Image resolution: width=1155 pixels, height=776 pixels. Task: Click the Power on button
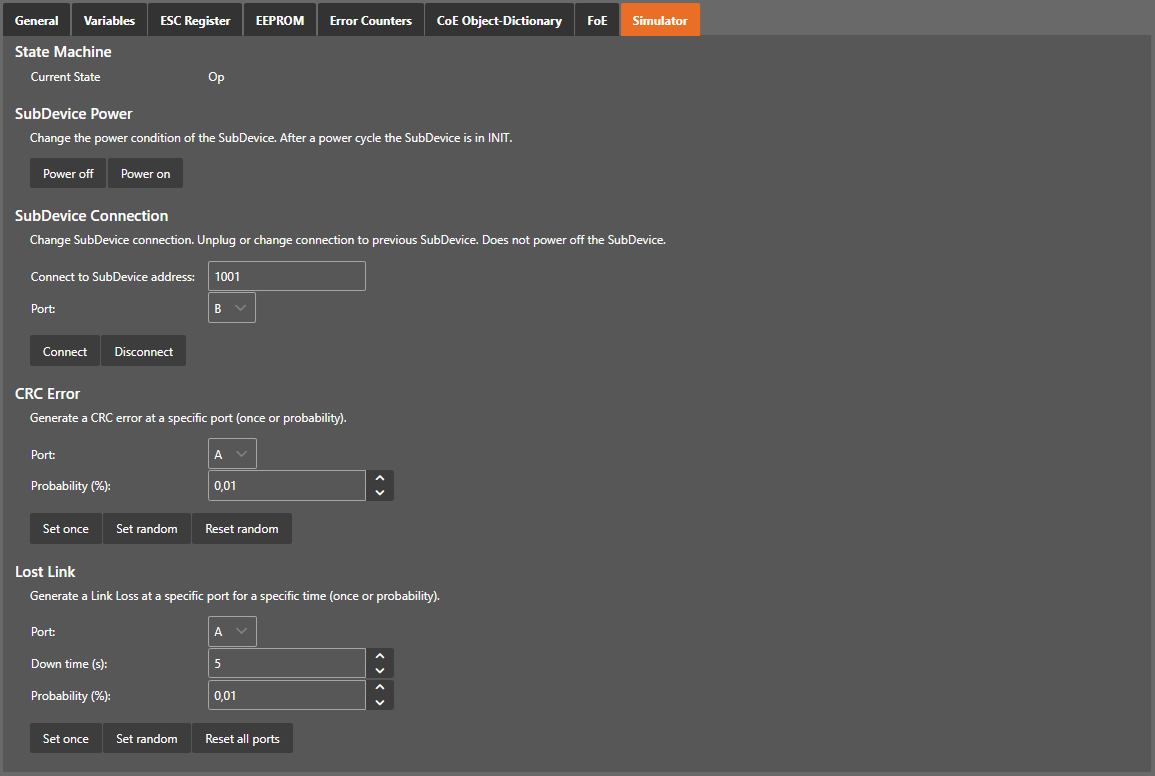click(145, 173)
